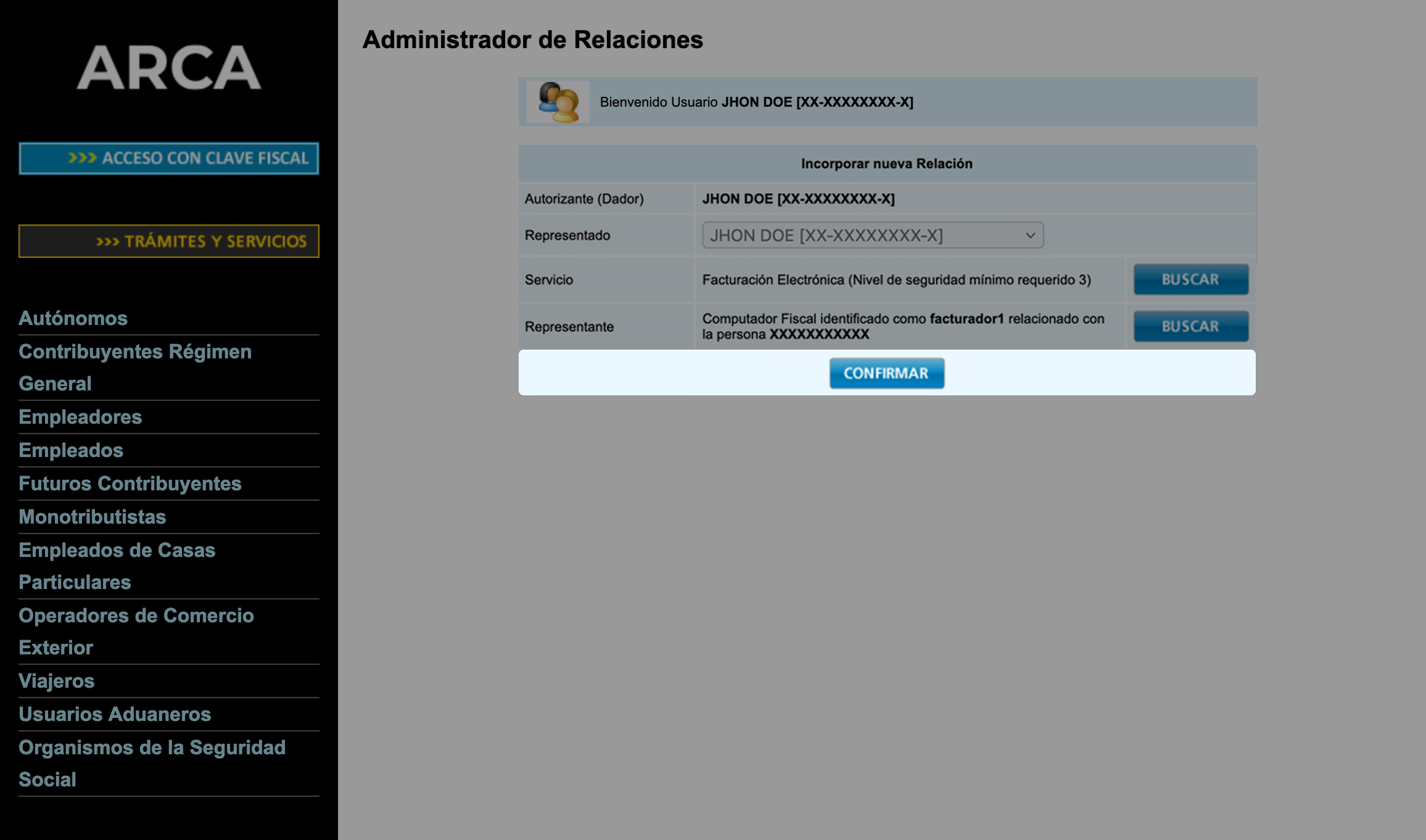Open Acceso con Clave Fiscal banner

point(169,159)
